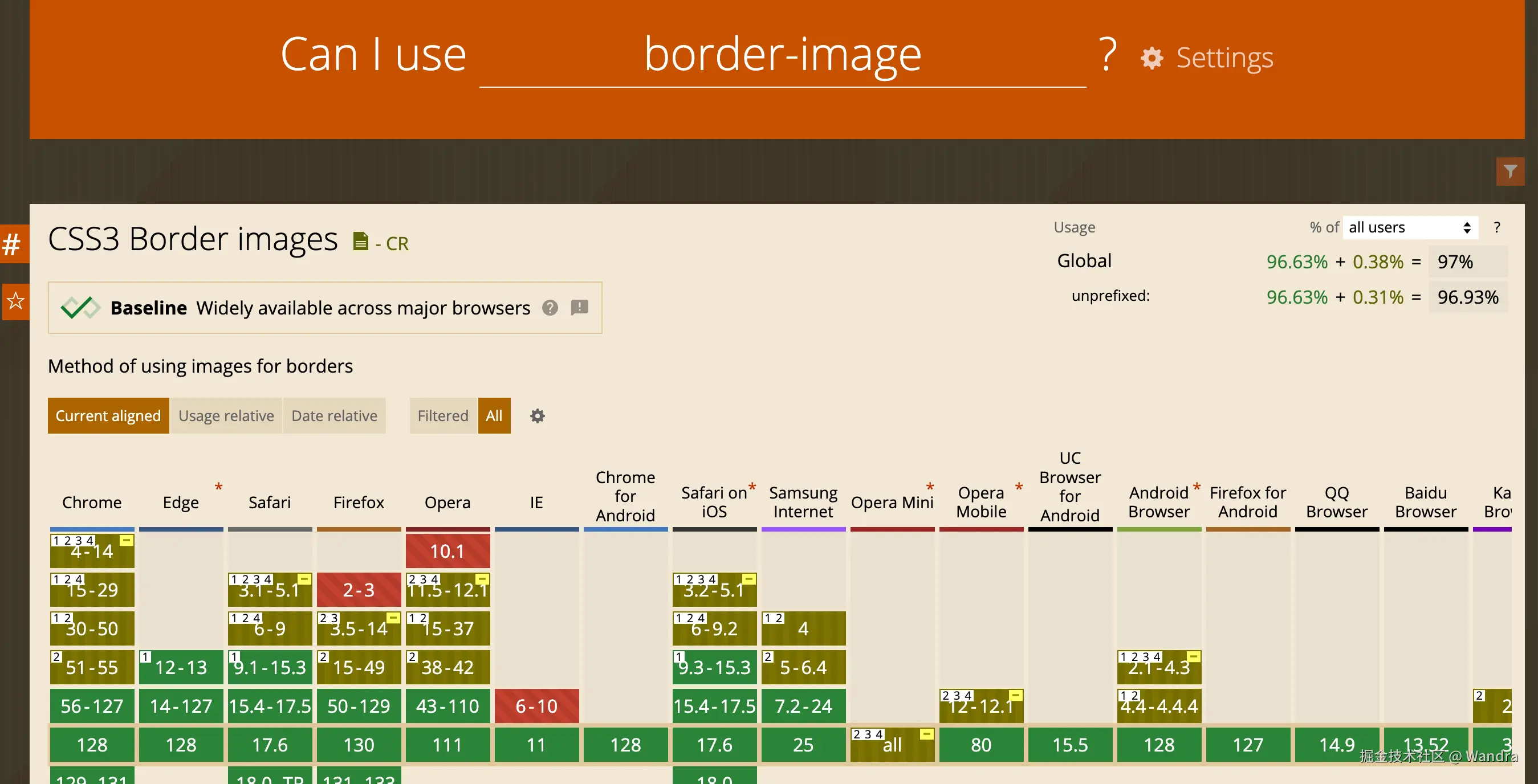Select the IE 6-10 cell
Image resolution: width=1538 pixels, height=784 pixels.
[x=537, y=706]
